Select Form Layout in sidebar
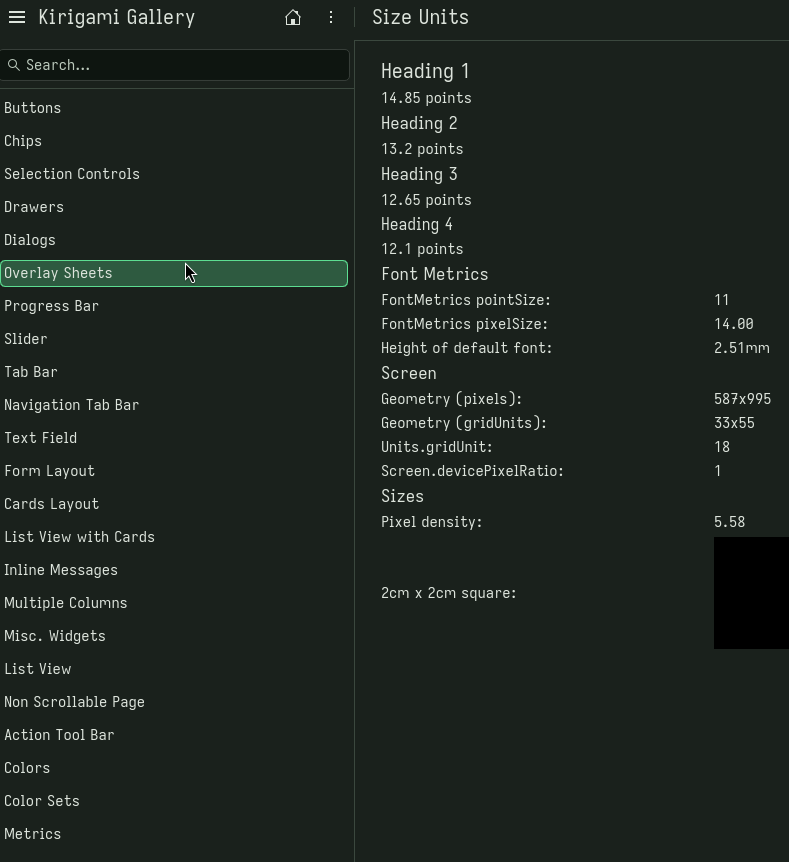This screenshot has height=862, width=789. coord(49,471)
